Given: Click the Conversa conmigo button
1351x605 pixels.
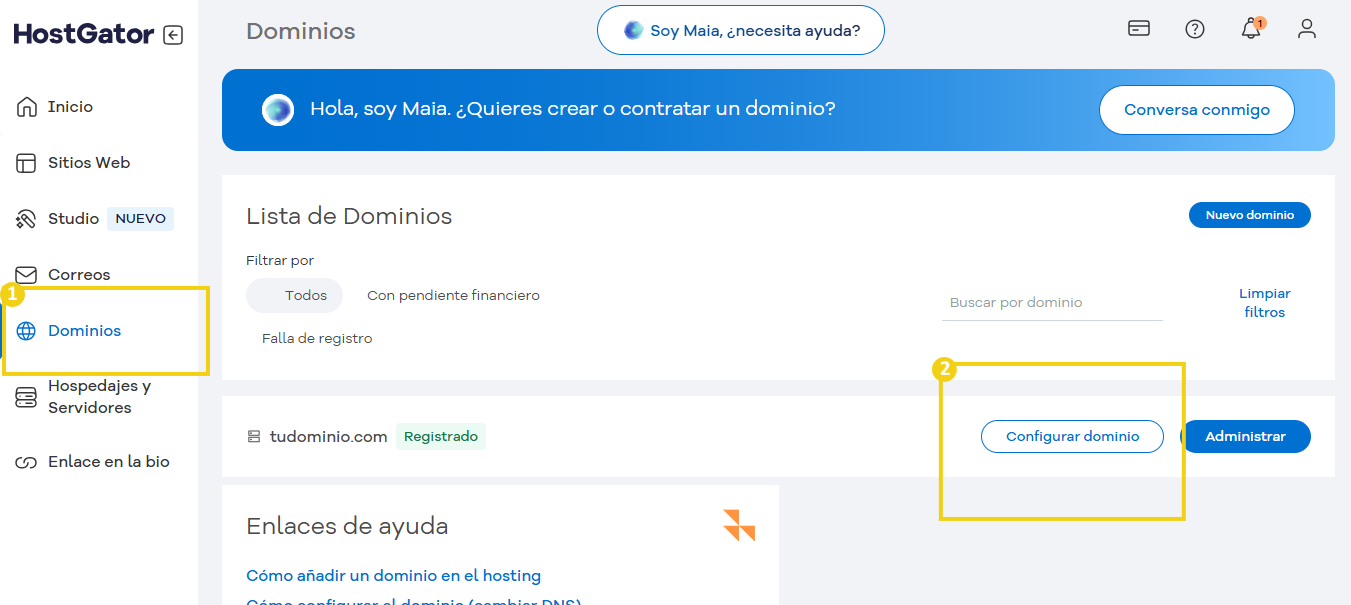Looking at the screenshot, I should pos(1197,110).
